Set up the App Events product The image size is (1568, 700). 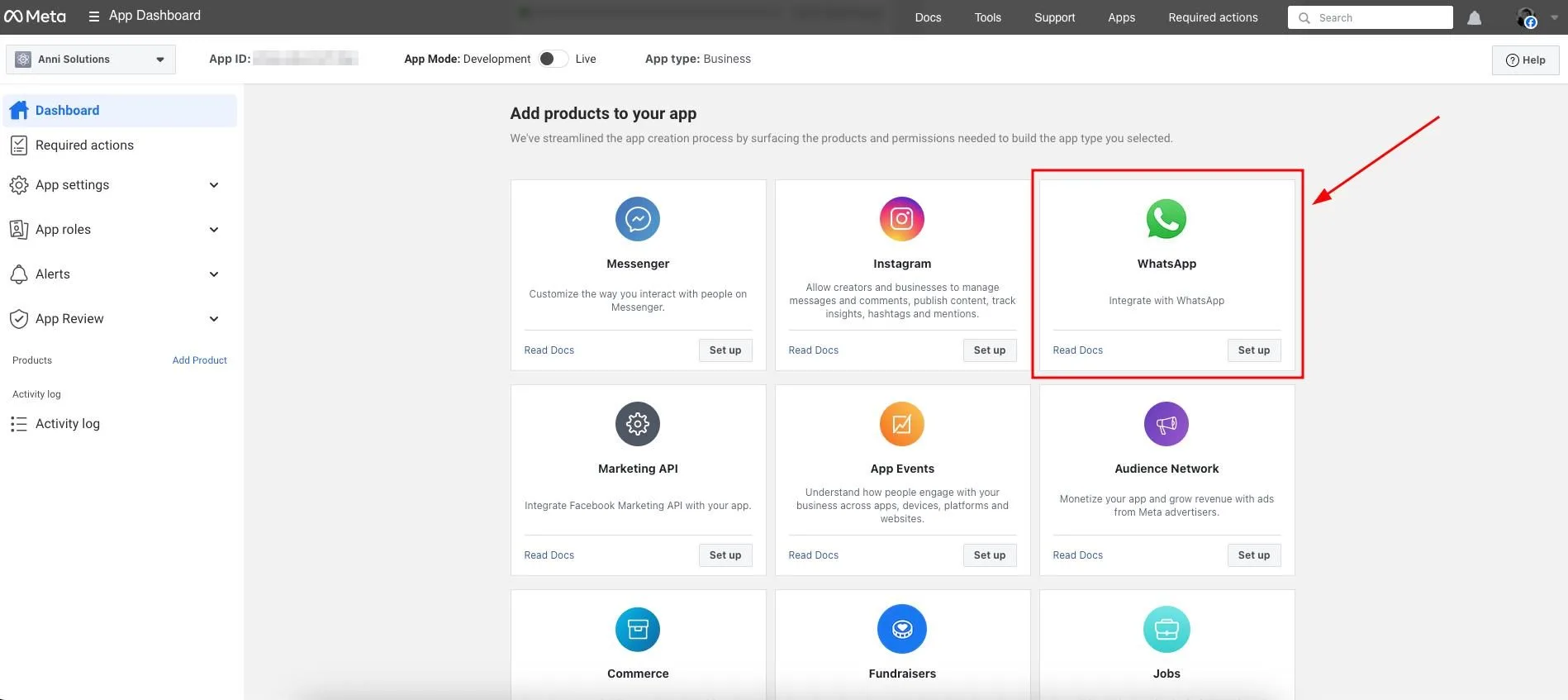990,555
